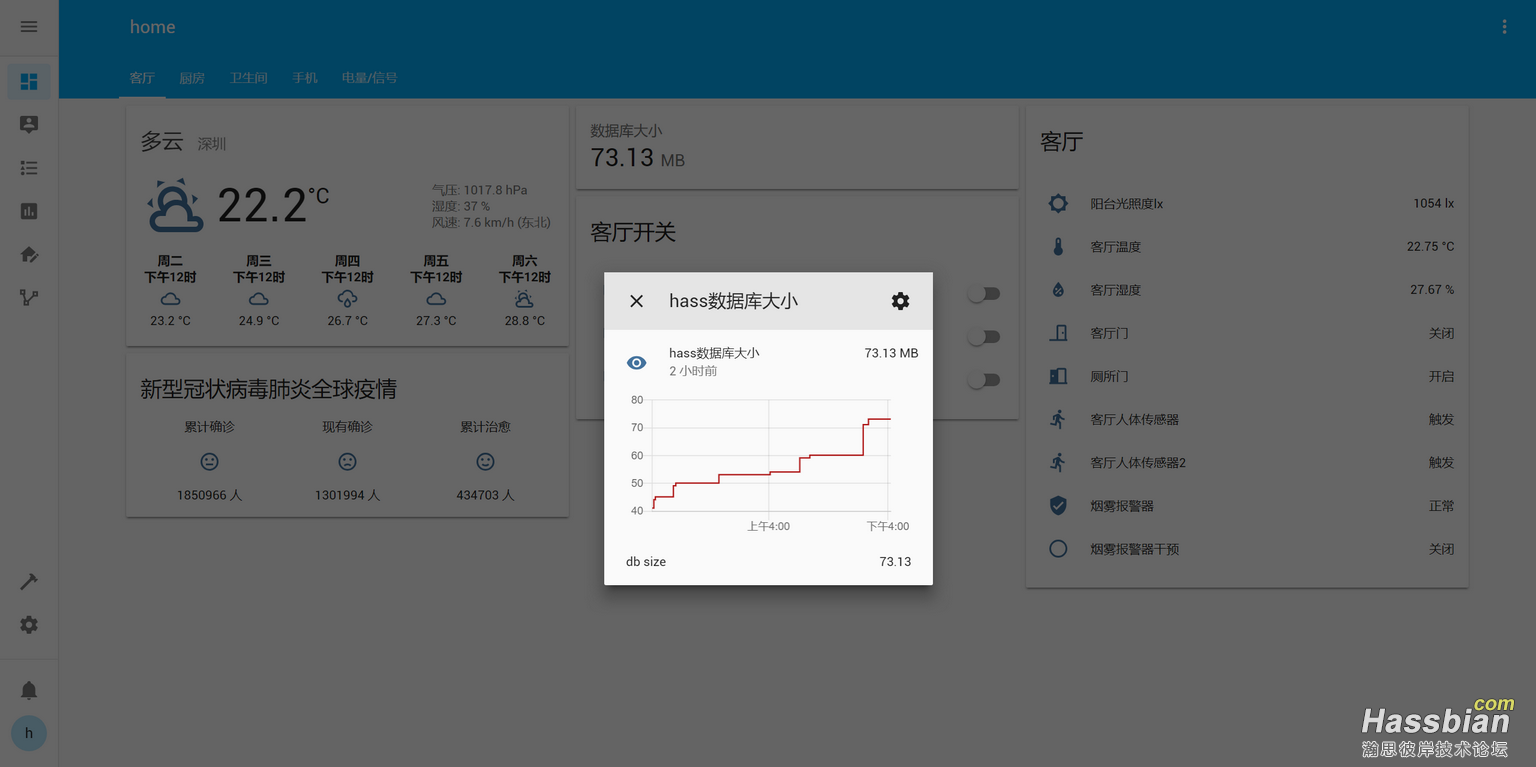
Task: Open the Logbook list sidebar icon
Action: [x=29, y=168]
